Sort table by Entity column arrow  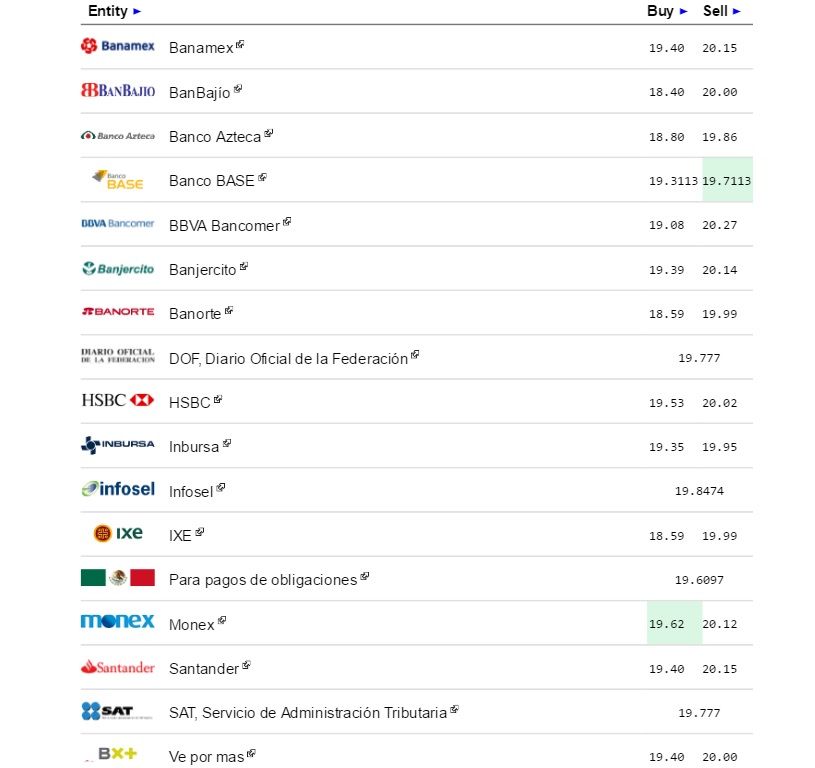(x=137, y=11)
